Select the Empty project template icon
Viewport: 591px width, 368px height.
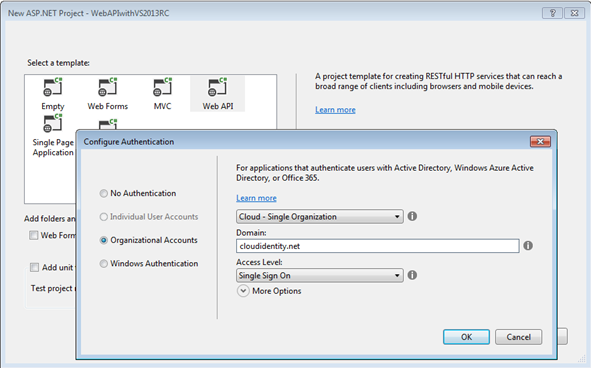[x=53, y=87]
